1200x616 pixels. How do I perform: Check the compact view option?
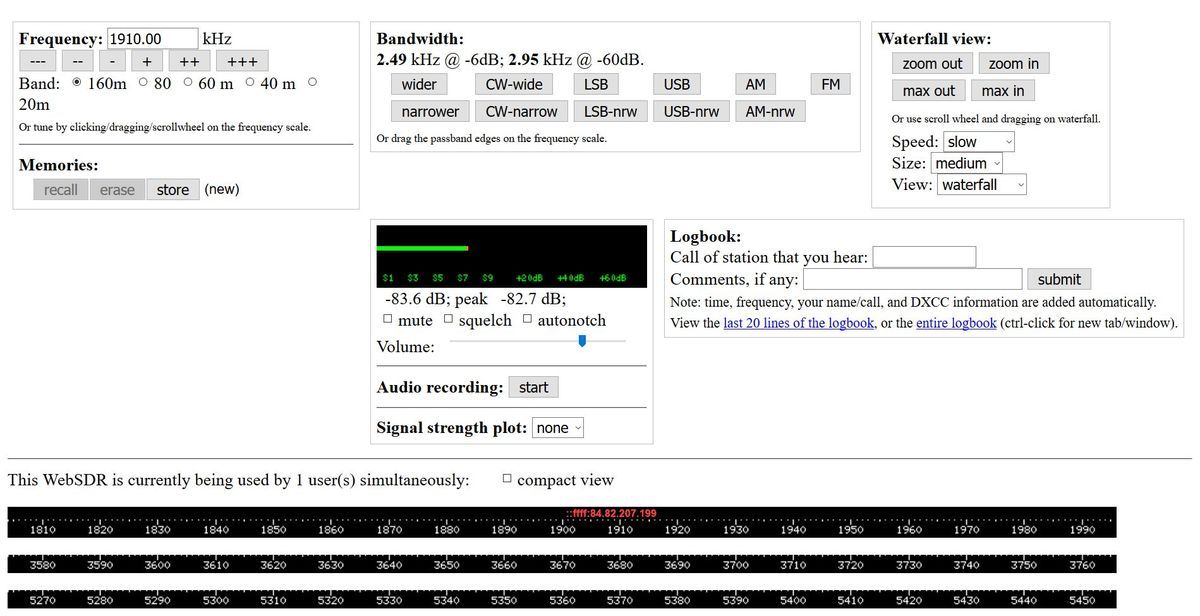coord(507,479)
